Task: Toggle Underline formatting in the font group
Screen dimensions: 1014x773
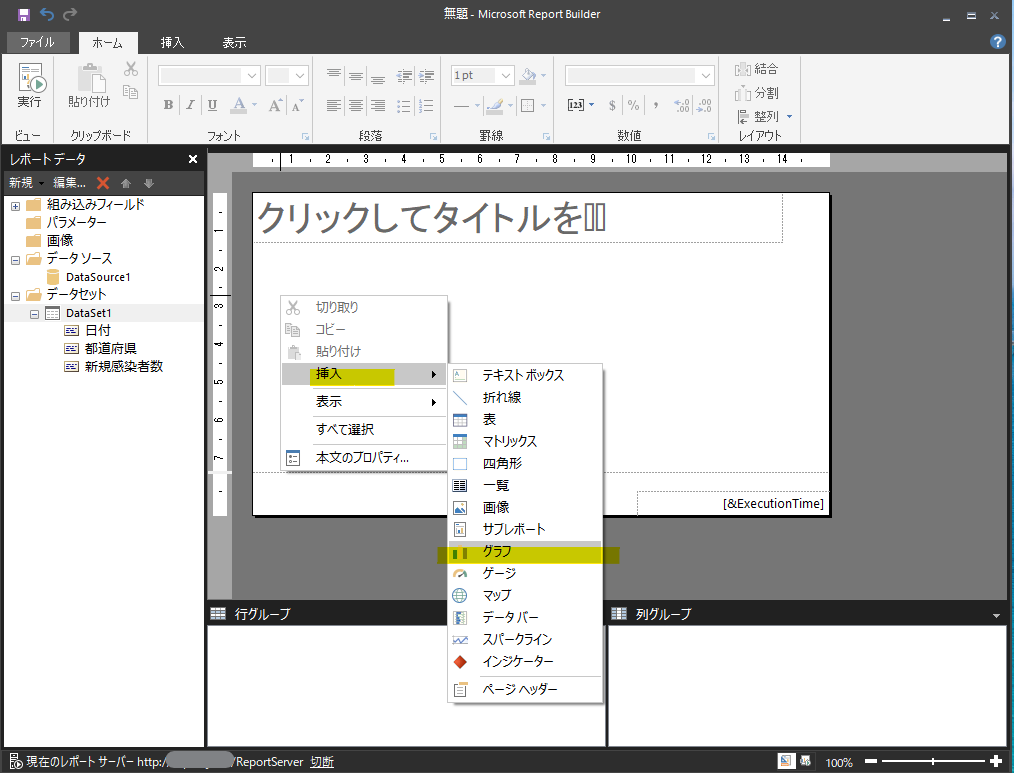Action: point(213,105)
